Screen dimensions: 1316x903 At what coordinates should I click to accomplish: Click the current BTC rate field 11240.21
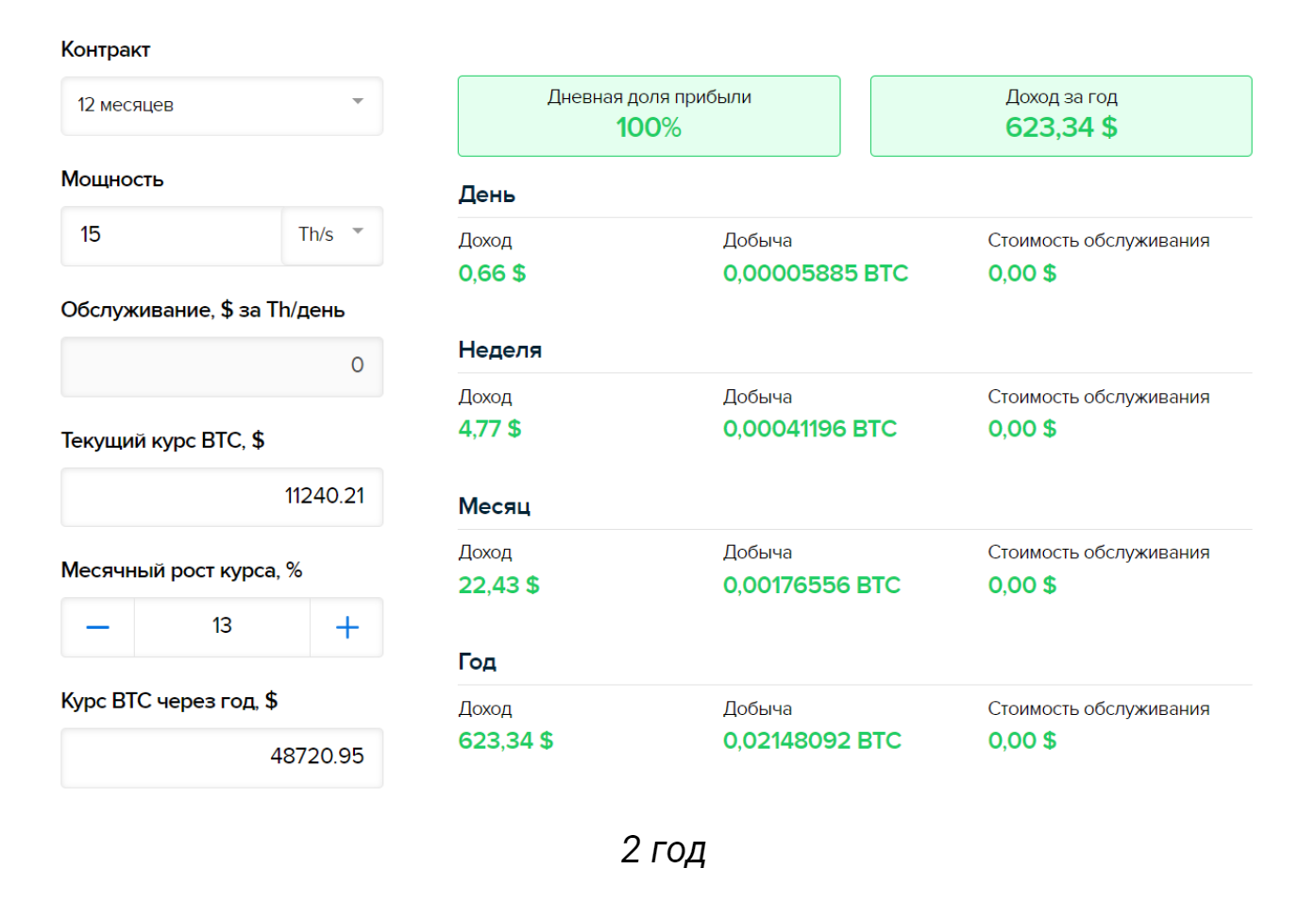click(x=222, y=497)
